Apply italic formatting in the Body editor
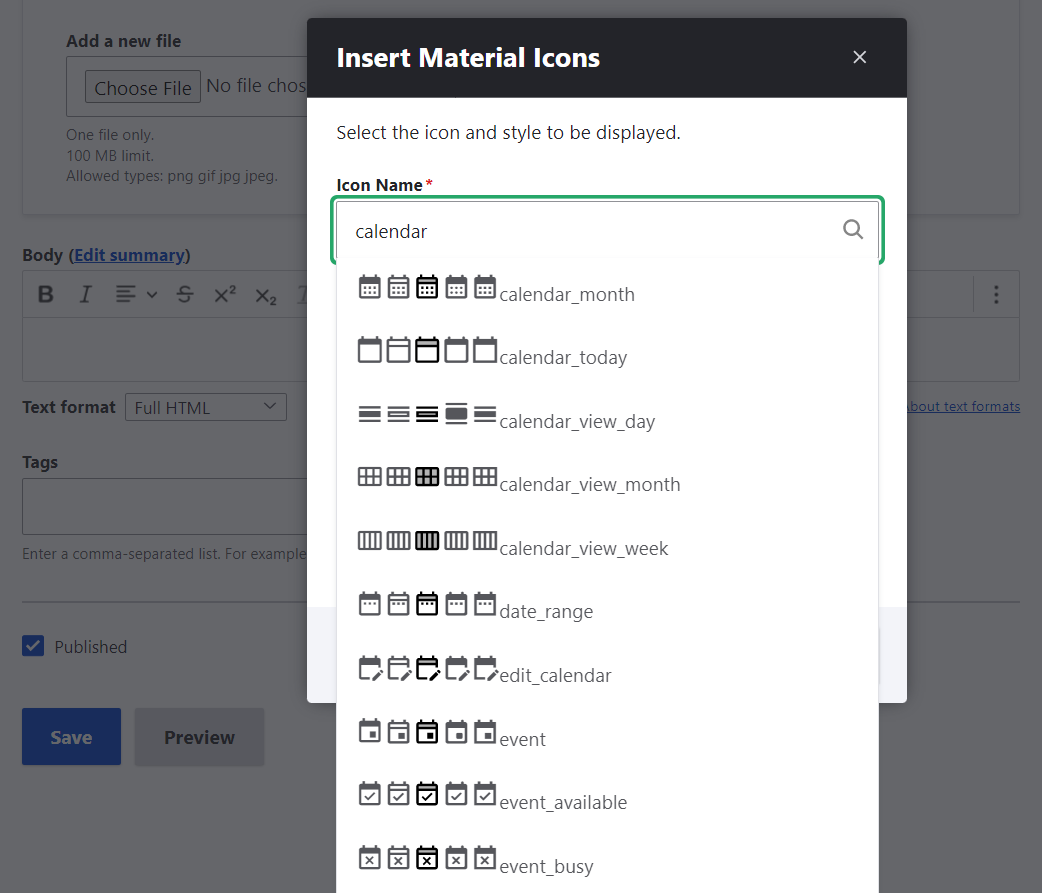The image size is (1042, 893). click(85, 294)
